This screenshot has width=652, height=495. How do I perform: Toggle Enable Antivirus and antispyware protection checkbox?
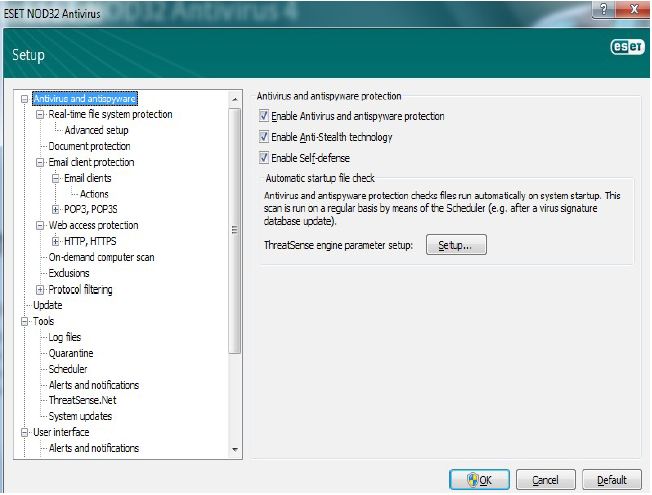tap(264, 117)
